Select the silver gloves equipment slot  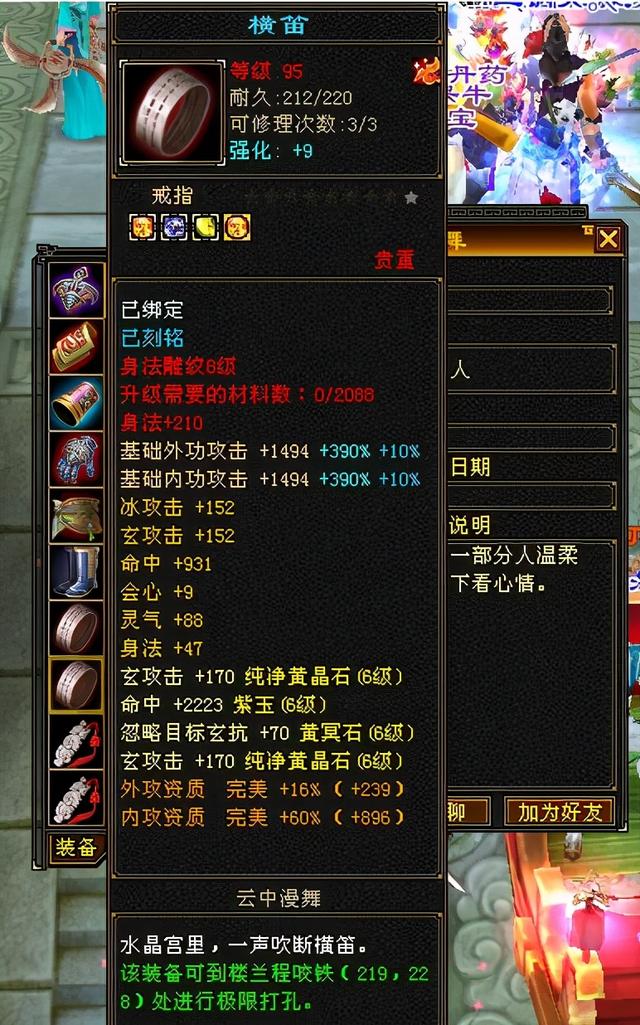tap(76, 459)
